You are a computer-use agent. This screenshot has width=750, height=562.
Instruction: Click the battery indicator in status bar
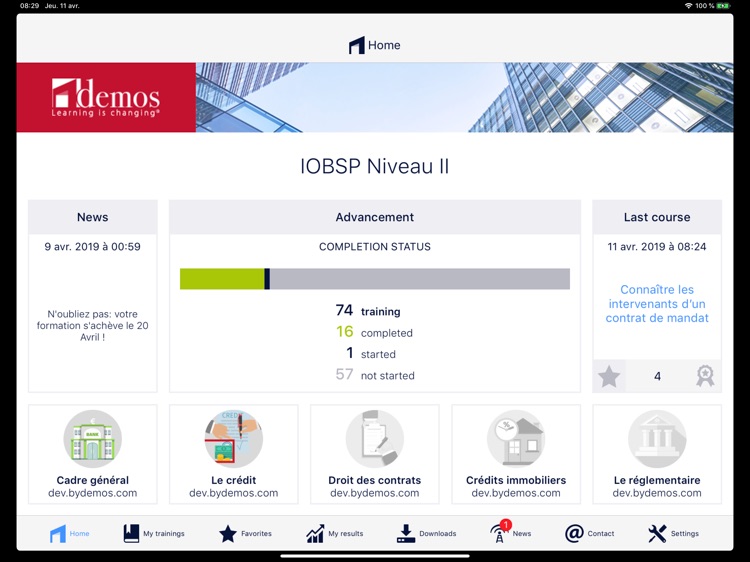coord(724,6)
